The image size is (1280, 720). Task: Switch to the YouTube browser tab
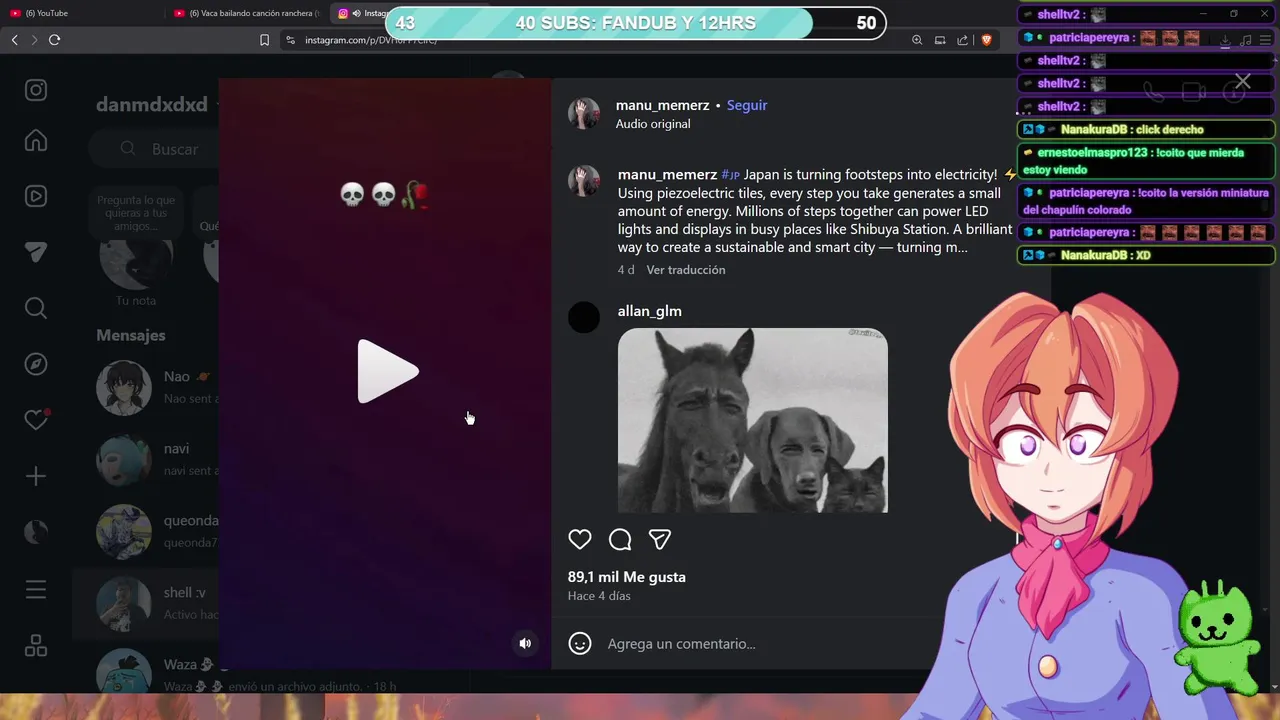[80, 13]
